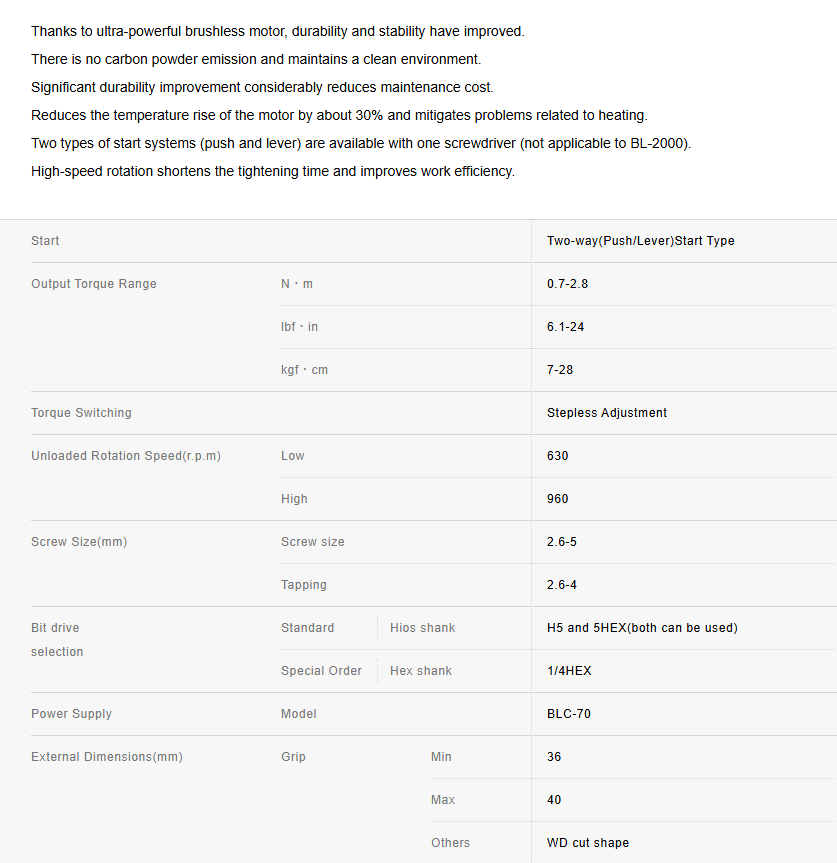
Task: Click the sentence mentioning BL-2000
Action: 361,144
